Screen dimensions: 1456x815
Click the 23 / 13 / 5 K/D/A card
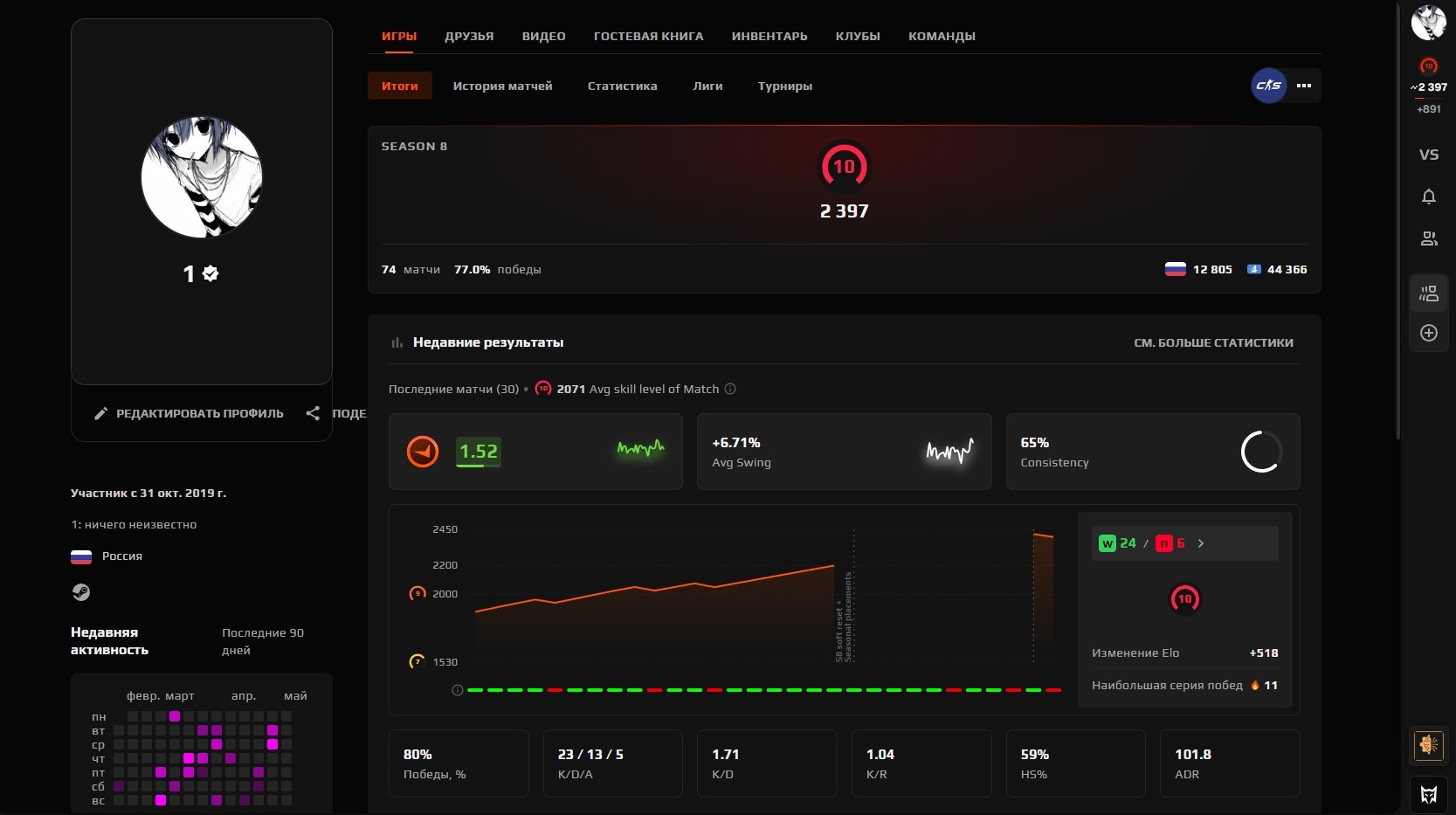click(x=613, y=763)
